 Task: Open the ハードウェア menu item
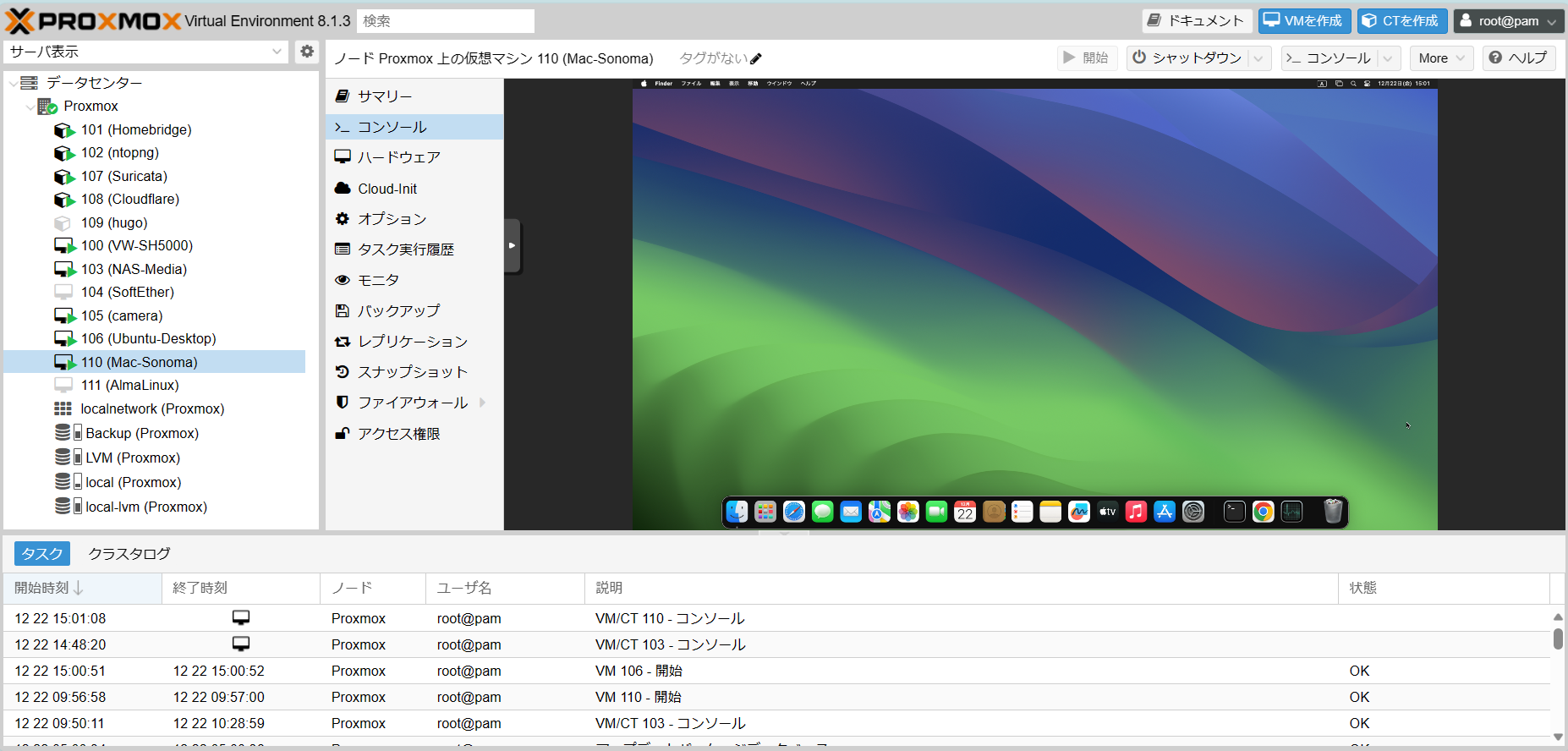398,157
